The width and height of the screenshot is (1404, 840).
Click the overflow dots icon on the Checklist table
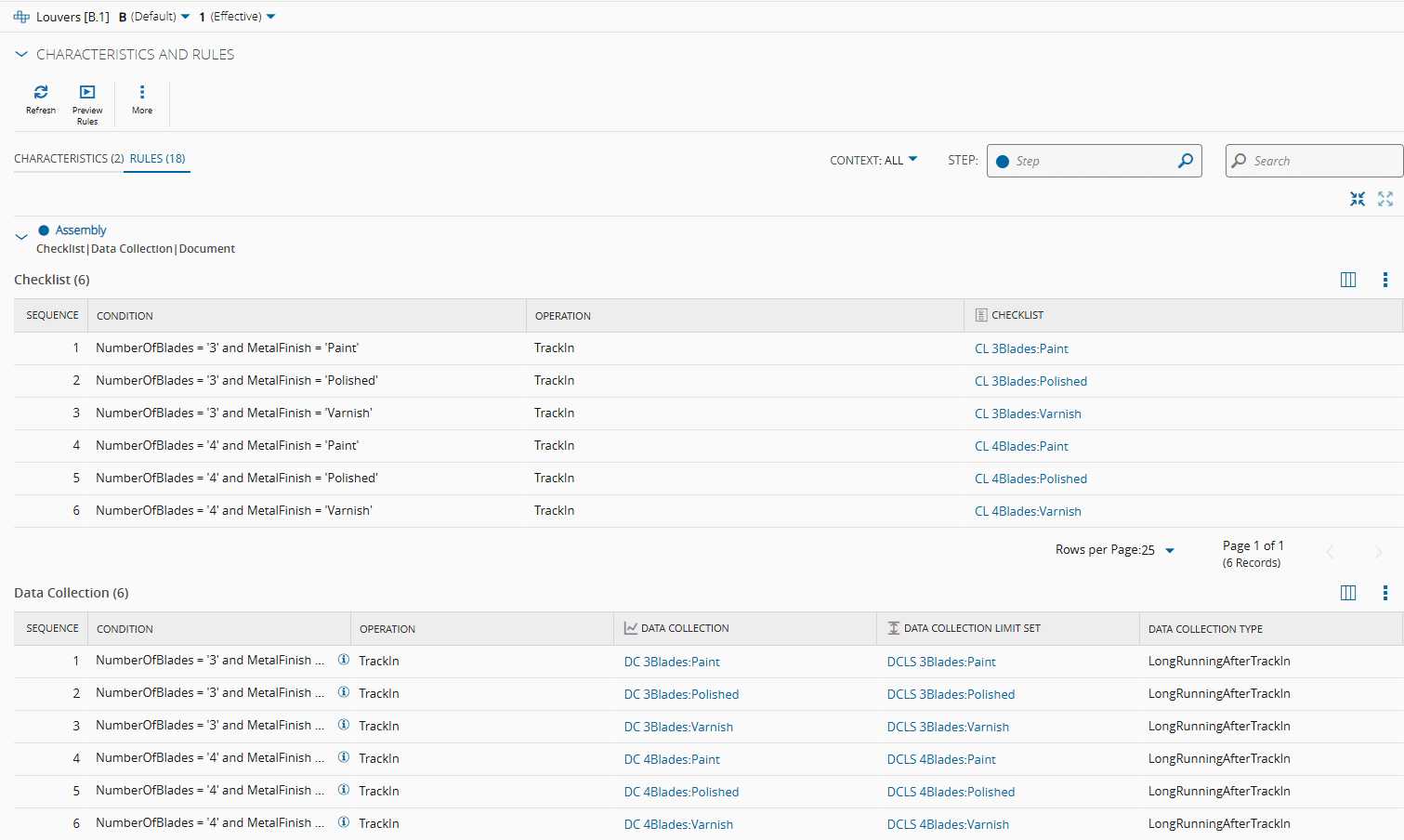tap(1385, 279)
